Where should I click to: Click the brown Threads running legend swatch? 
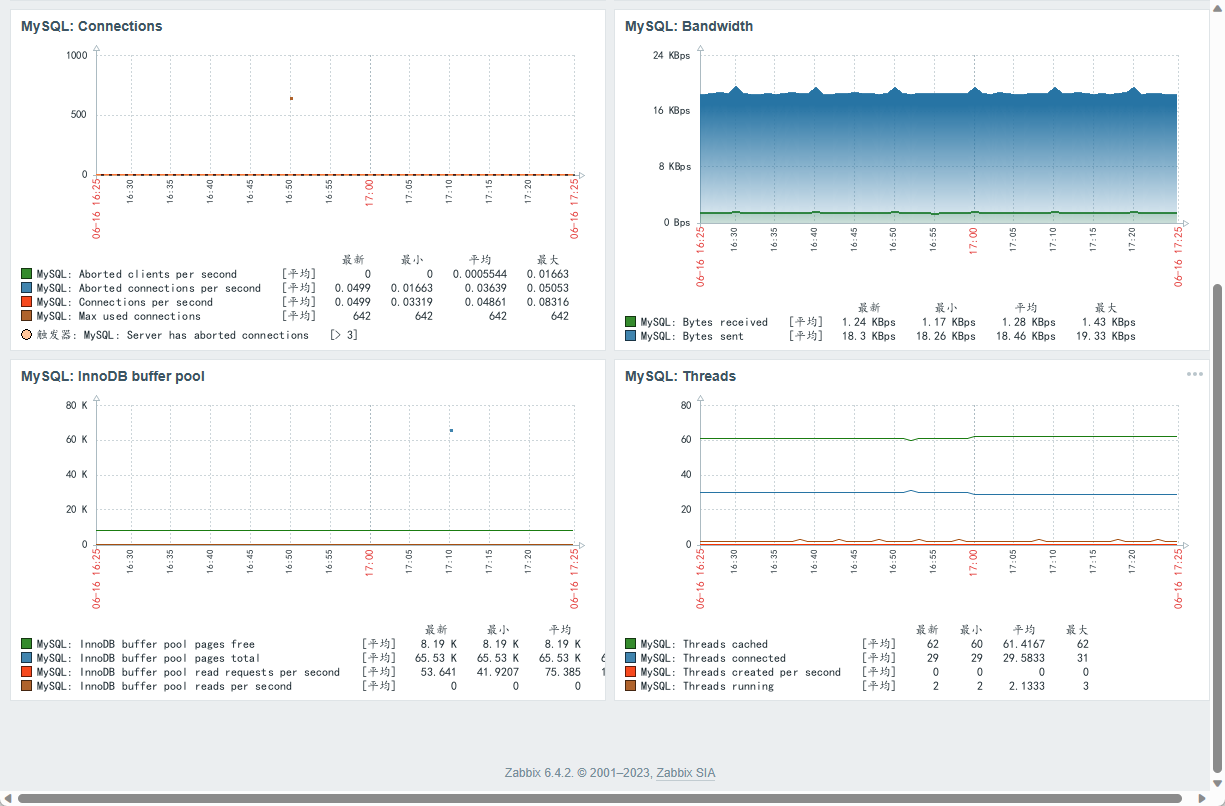631,686
